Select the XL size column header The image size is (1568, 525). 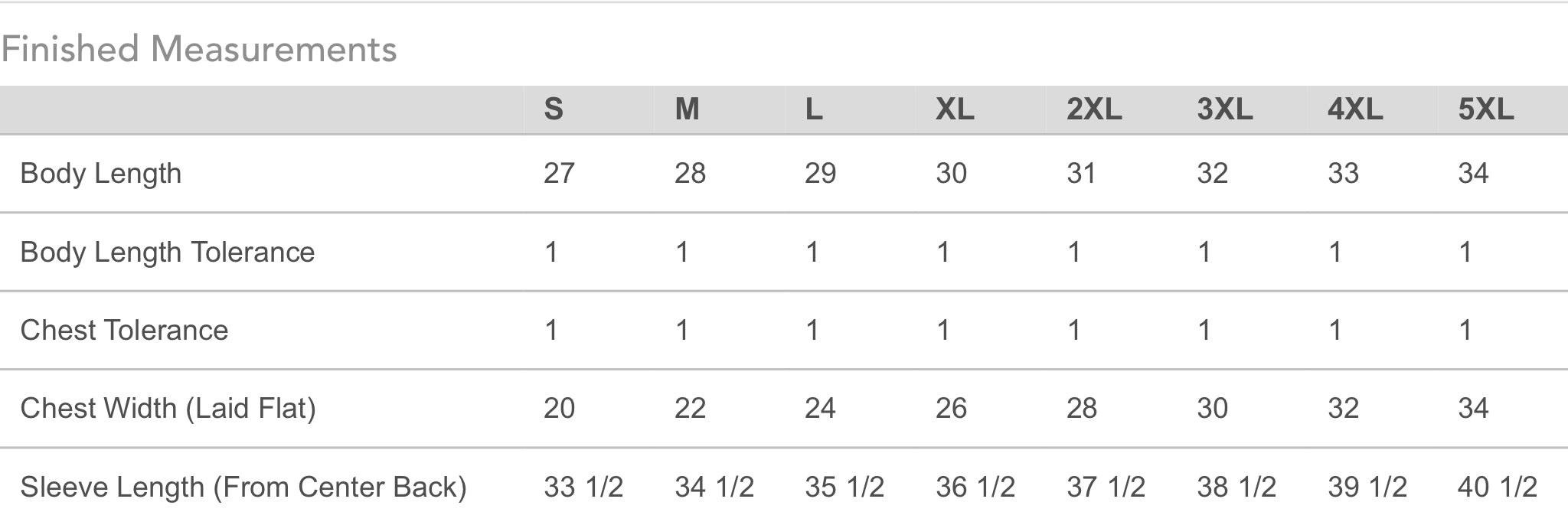[x=955, y=109]
